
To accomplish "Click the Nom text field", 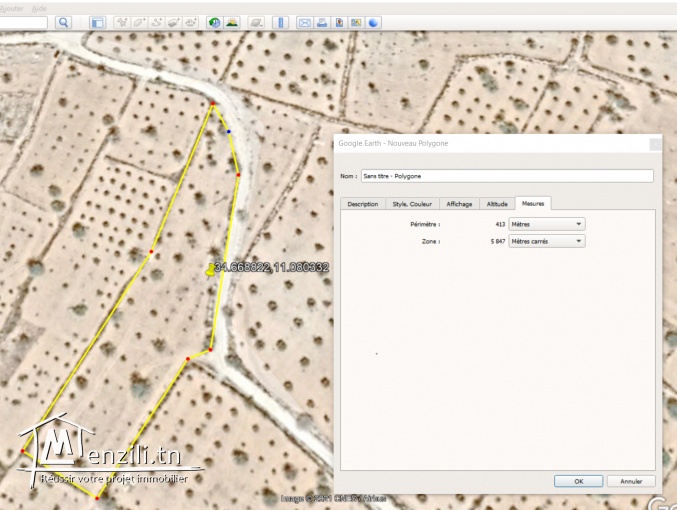I will 507,176.
